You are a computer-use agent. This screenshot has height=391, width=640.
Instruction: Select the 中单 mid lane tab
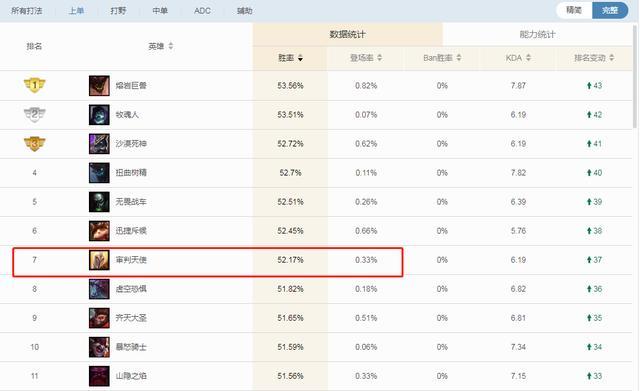[160, 11]
